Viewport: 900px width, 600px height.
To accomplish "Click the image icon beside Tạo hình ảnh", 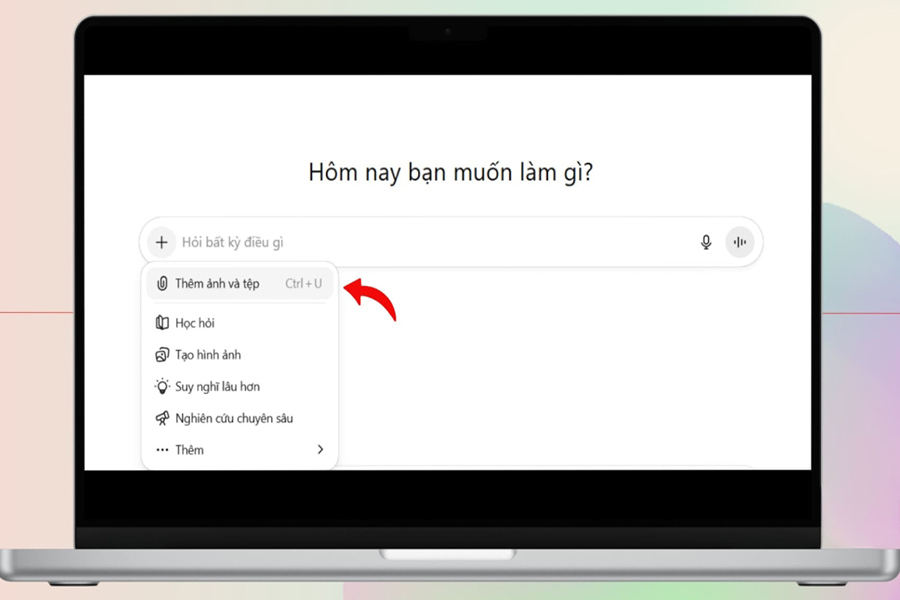I will (162, 355).
